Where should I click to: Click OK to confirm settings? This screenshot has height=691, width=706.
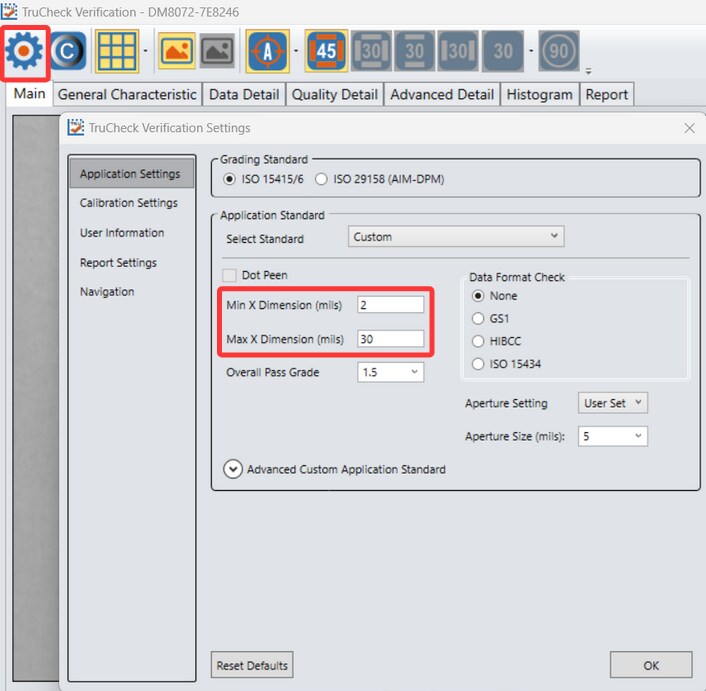point(651,665)
